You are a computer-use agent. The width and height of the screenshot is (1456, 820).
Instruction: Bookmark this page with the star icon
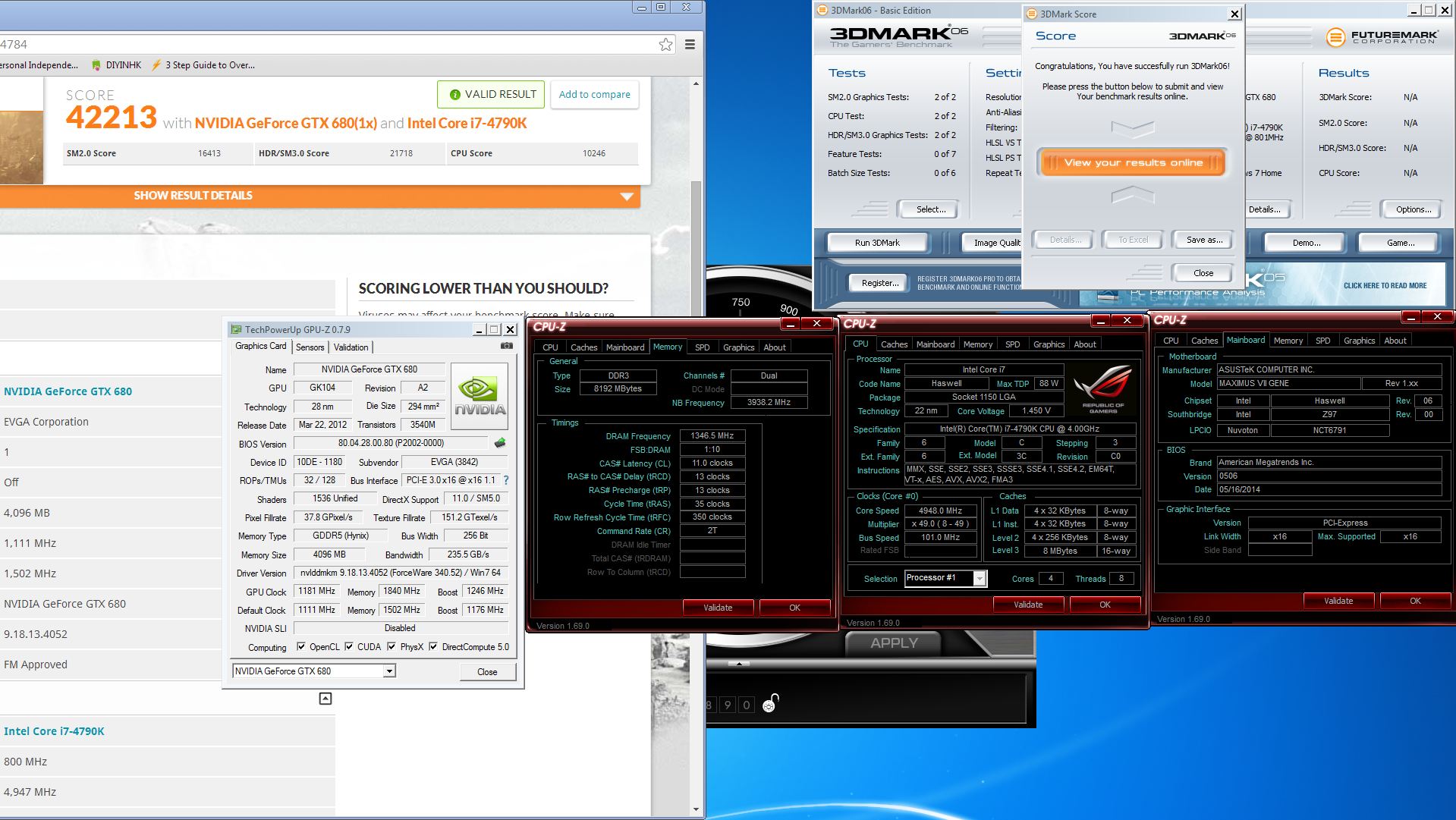[665, 44]
